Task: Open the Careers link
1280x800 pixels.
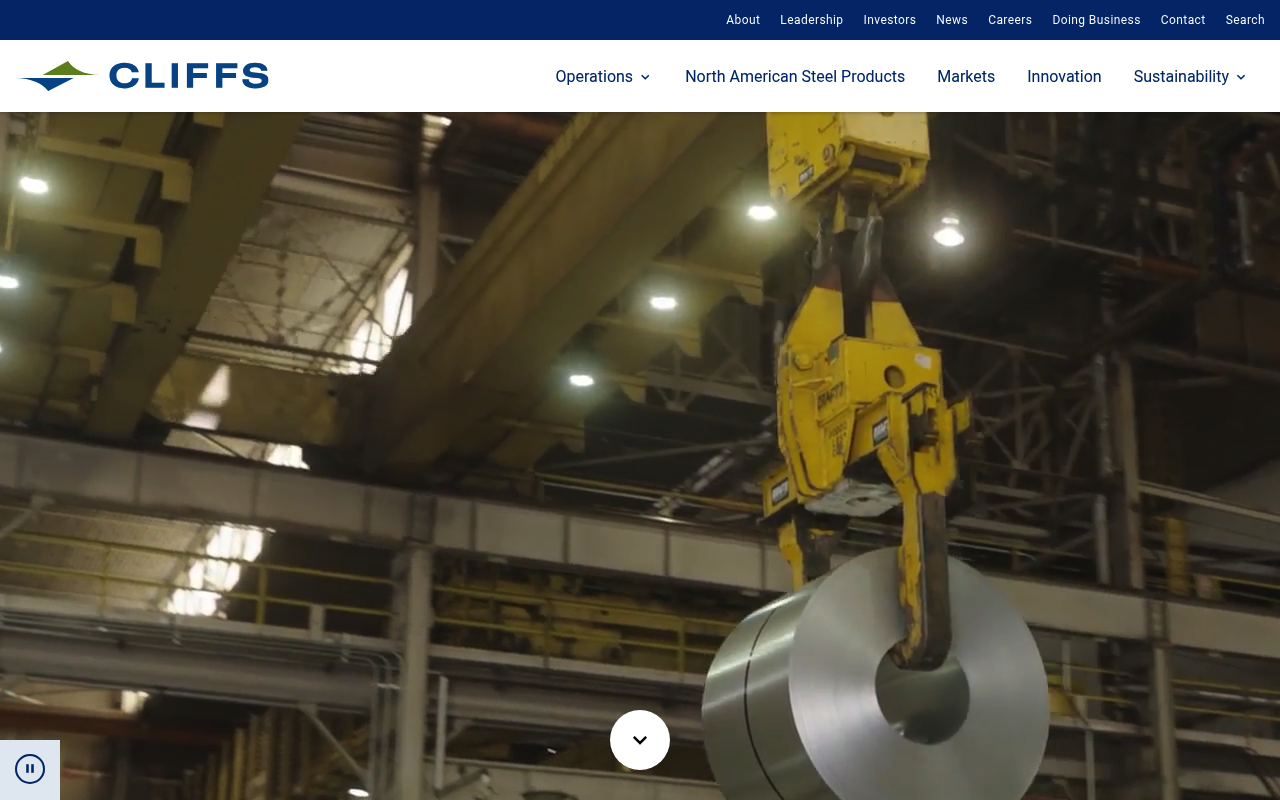Action: pos(1010,20)
